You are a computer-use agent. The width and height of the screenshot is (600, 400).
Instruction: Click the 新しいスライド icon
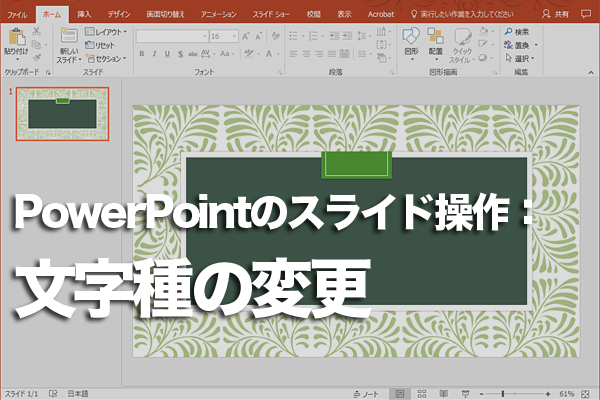[69, 36]
